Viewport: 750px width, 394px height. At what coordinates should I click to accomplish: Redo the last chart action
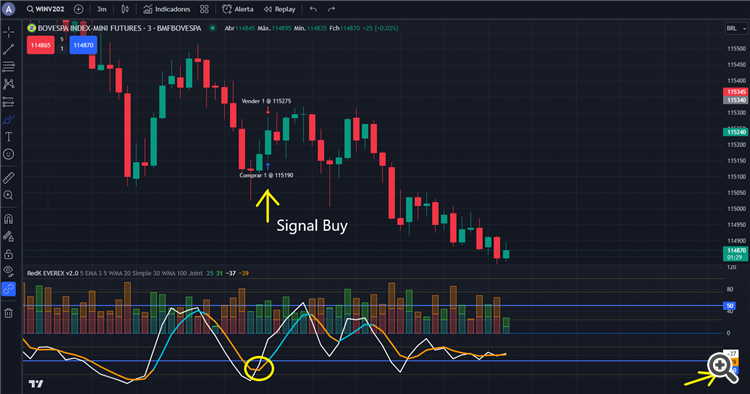[331, 9]
